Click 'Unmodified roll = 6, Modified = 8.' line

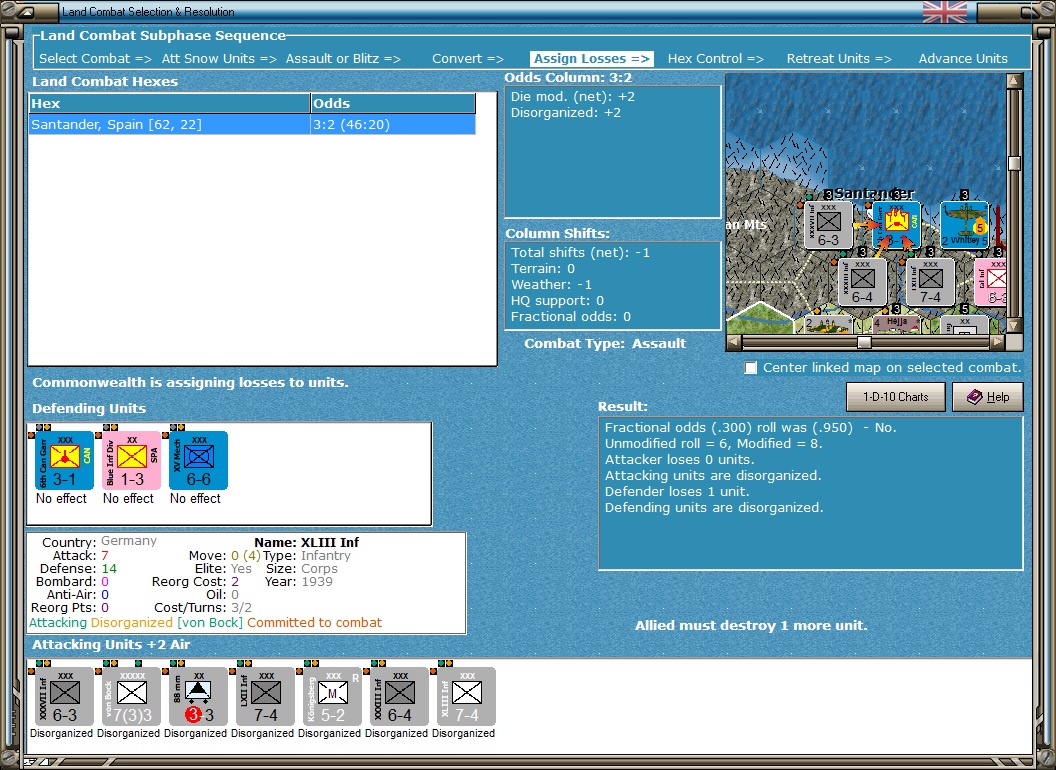coord(713,443)
